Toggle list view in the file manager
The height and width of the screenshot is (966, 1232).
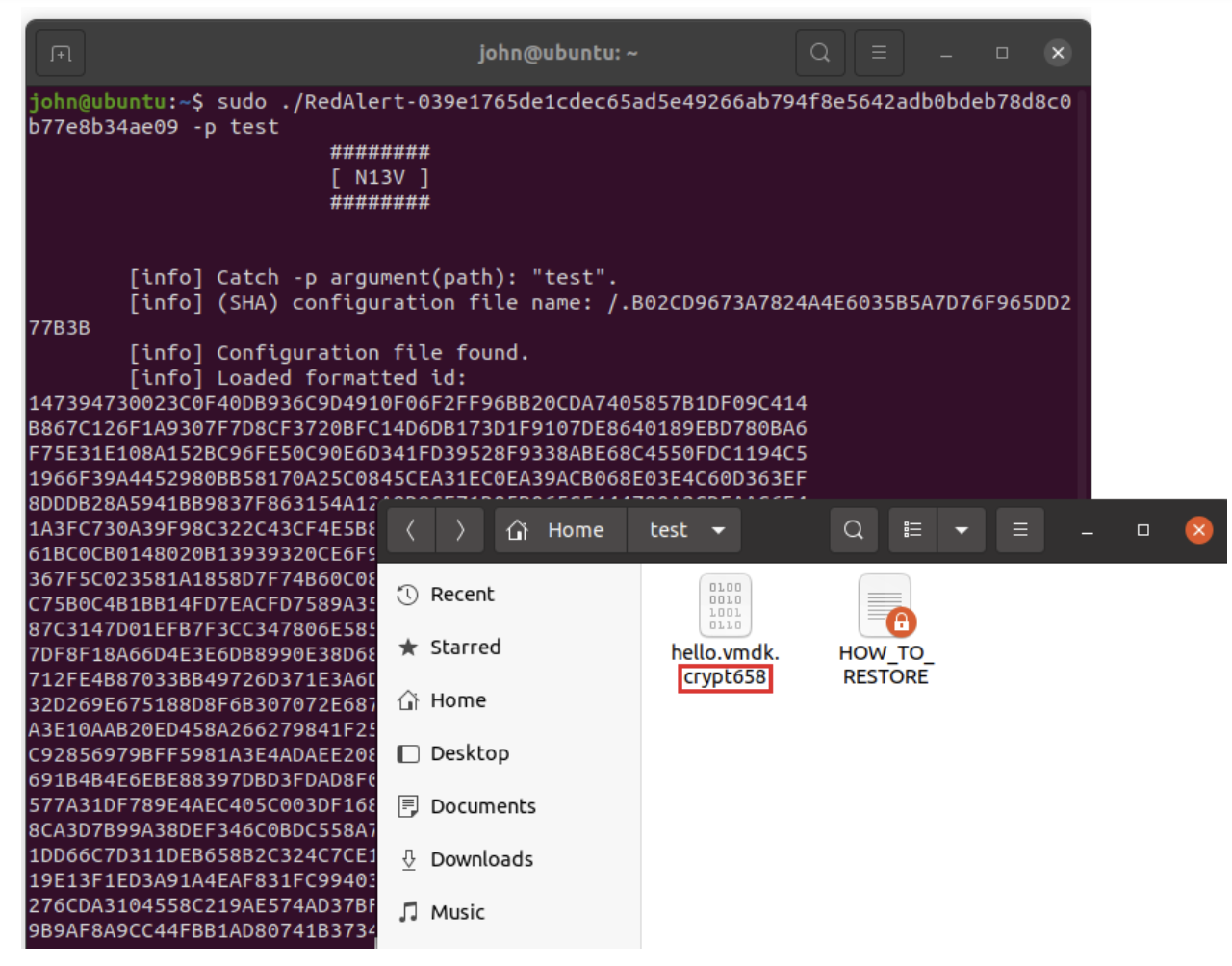click(x=912, y=530)
